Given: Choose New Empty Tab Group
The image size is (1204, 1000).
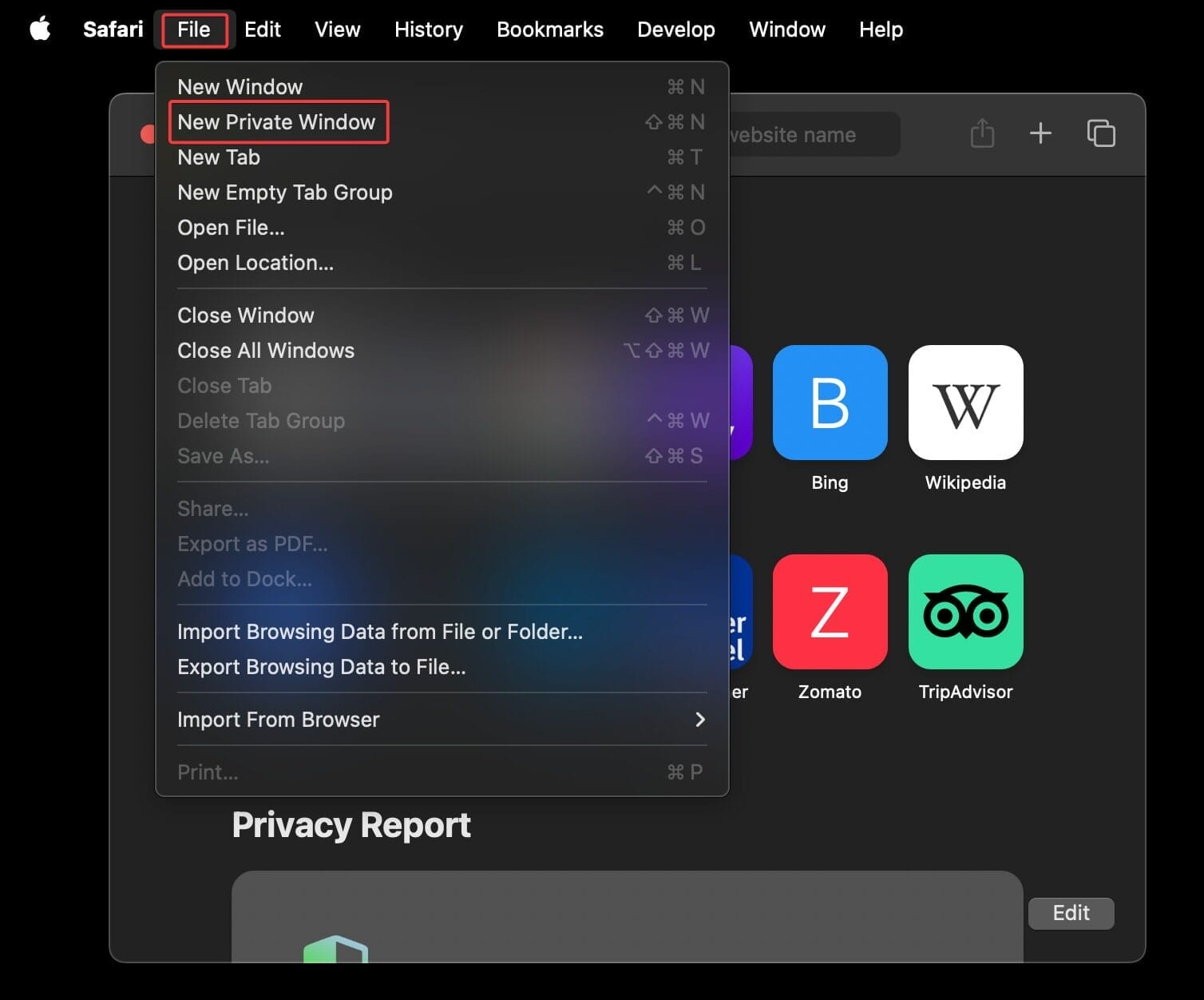Looking at the screenshot, I should [285, 192].
